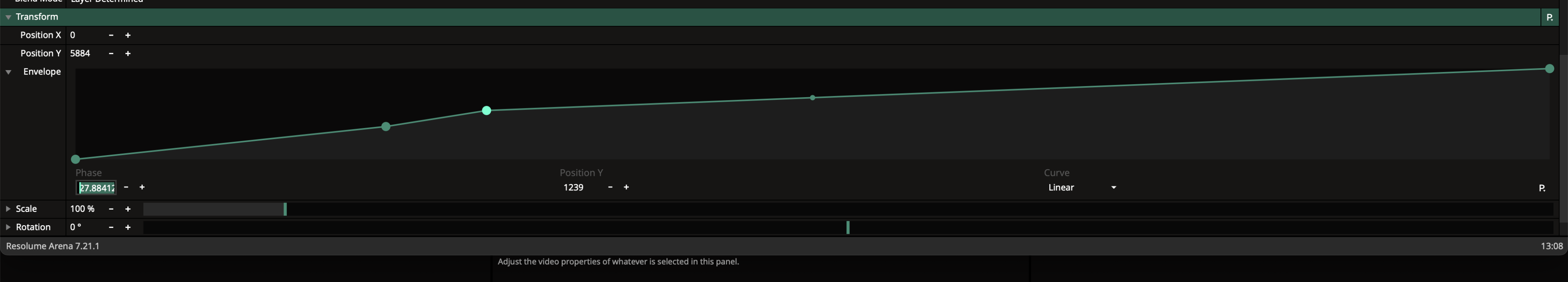1568x282 pixels.
Task: Increase Position Y value at top
Action: click(128, 54)
